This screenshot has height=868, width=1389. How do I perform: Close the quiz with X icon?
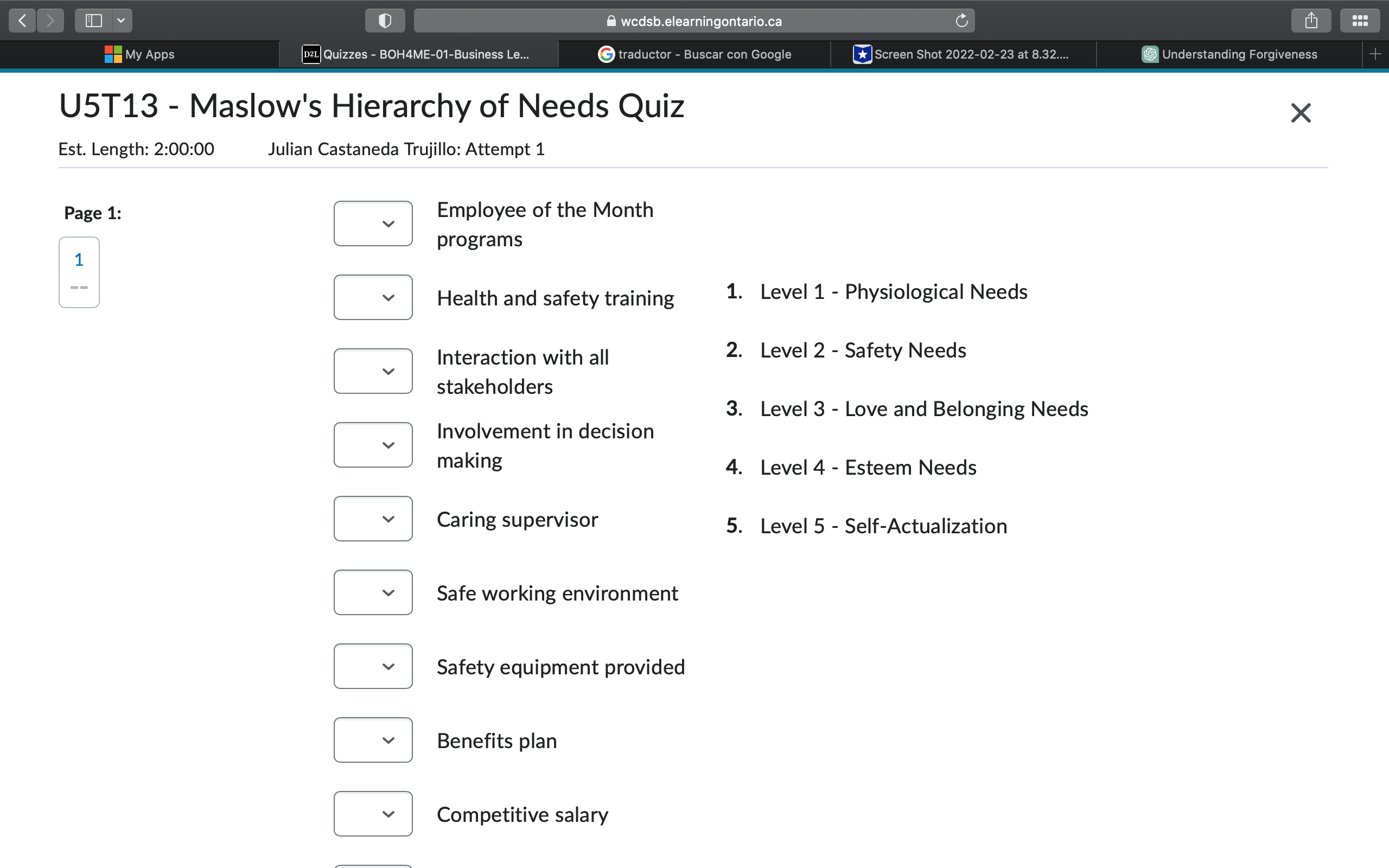(1301, 112)
